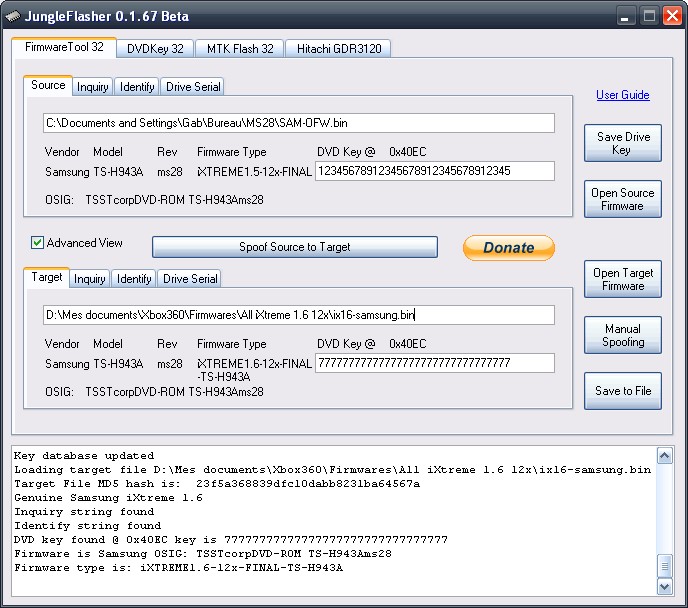Screen dimensions: 688x608
Task: Open the User Guide link
Action: [623, 95]
